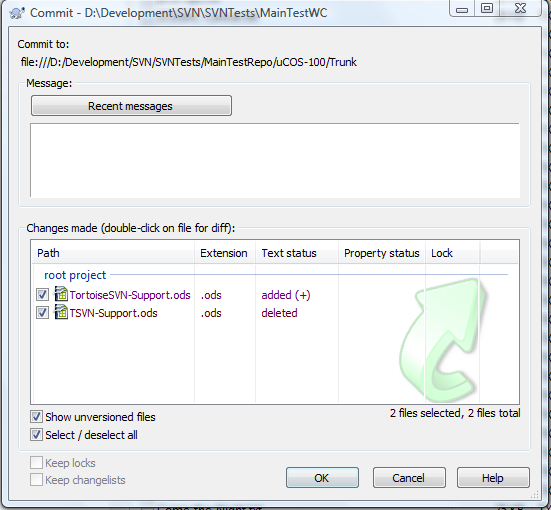Open Help for the commit dialog
551x510 pixels.
(x=493, y=478)
